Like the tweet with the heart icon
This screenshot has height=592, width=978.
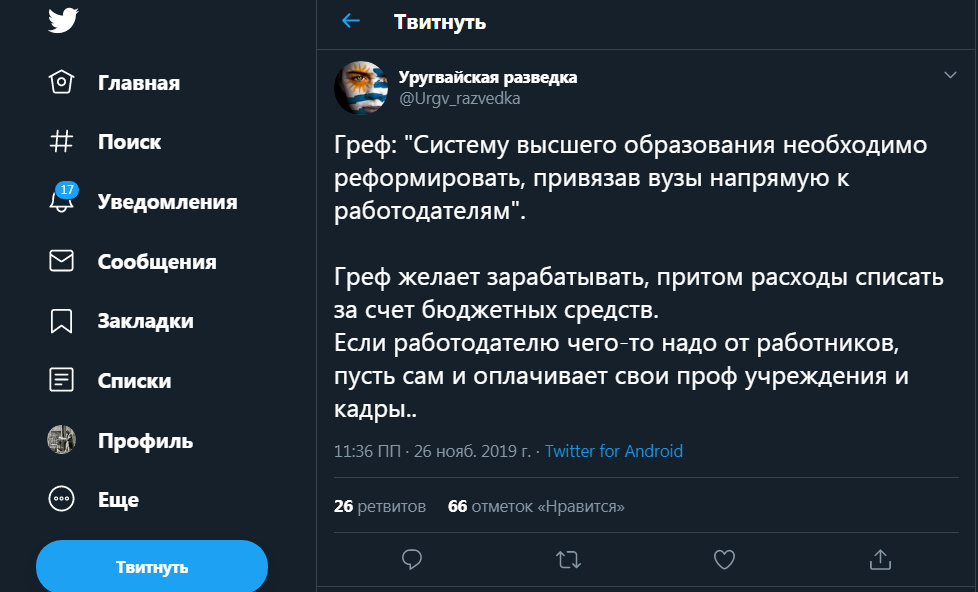click(x=724, y=558)
